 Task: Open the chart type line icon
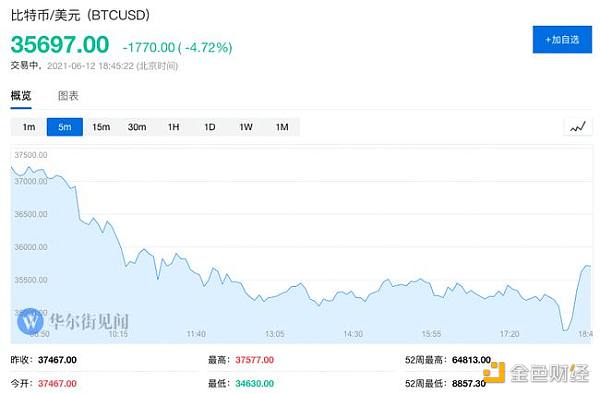point(578,127)
